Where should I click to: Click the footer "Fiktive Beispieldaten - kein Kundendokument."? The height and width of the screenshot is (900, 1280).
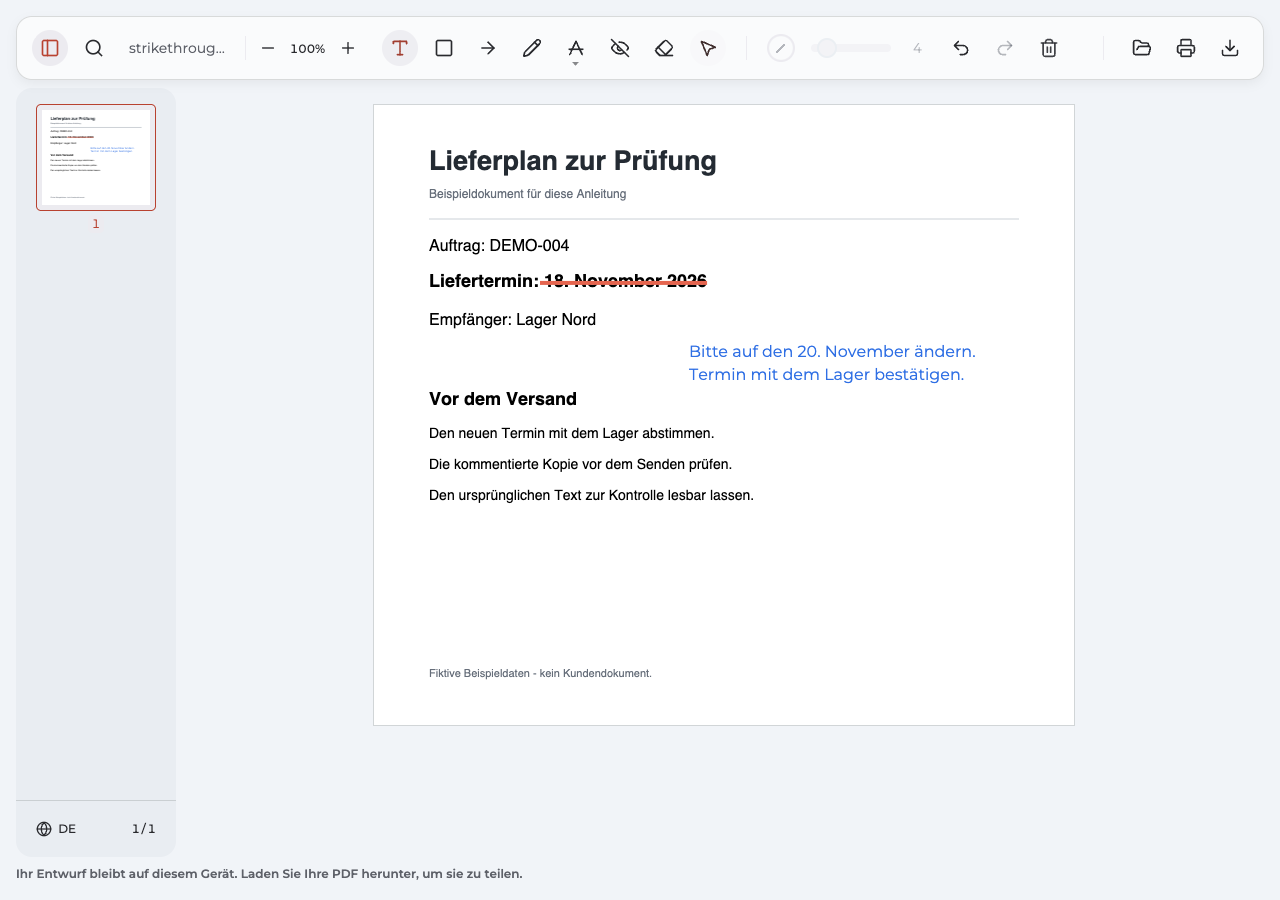pos(540,673)
